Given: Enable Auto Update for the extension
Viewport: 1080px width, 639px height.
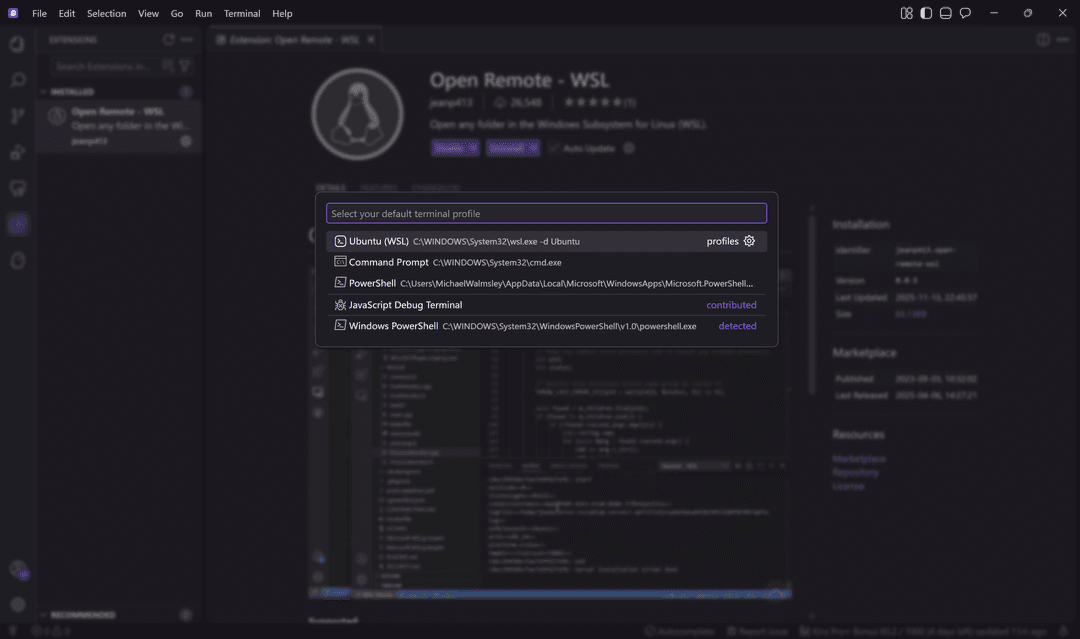Looking at the screenshot, I should (x=555, y=148).
